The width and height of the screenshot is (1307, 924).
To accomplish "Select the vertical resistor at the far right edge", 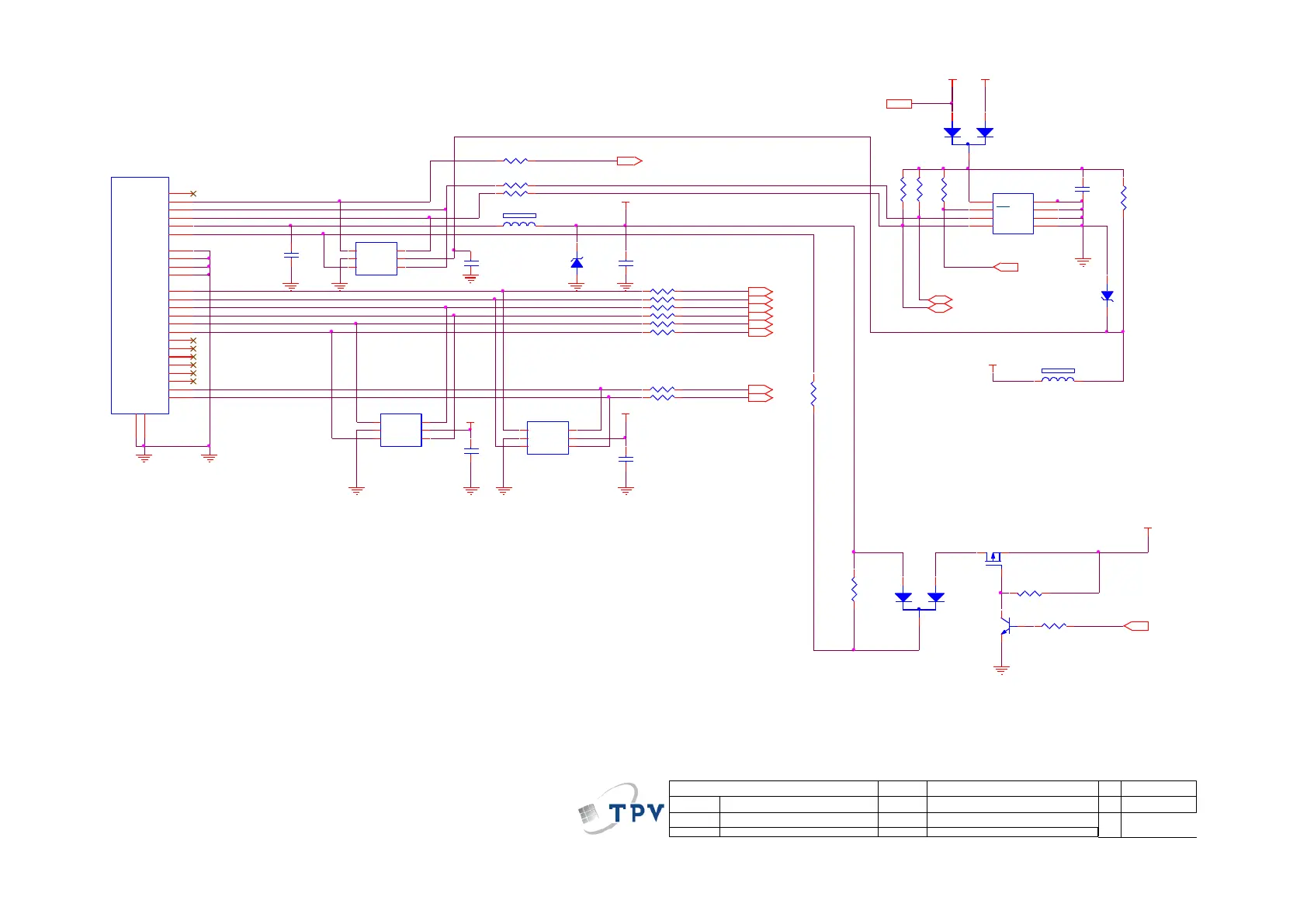I will (x=1123, y=198).
